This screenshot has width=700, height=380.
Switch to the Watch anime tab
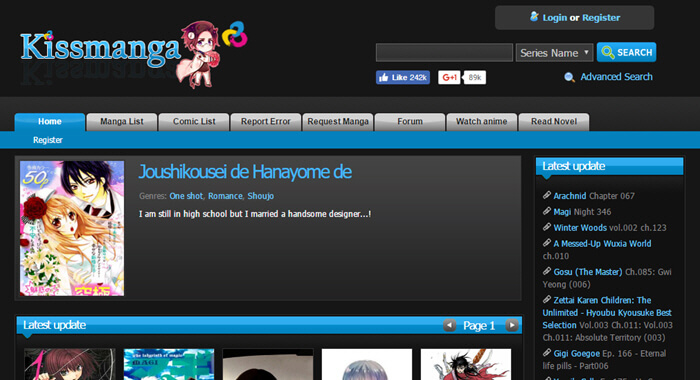(x=482, y=121)
